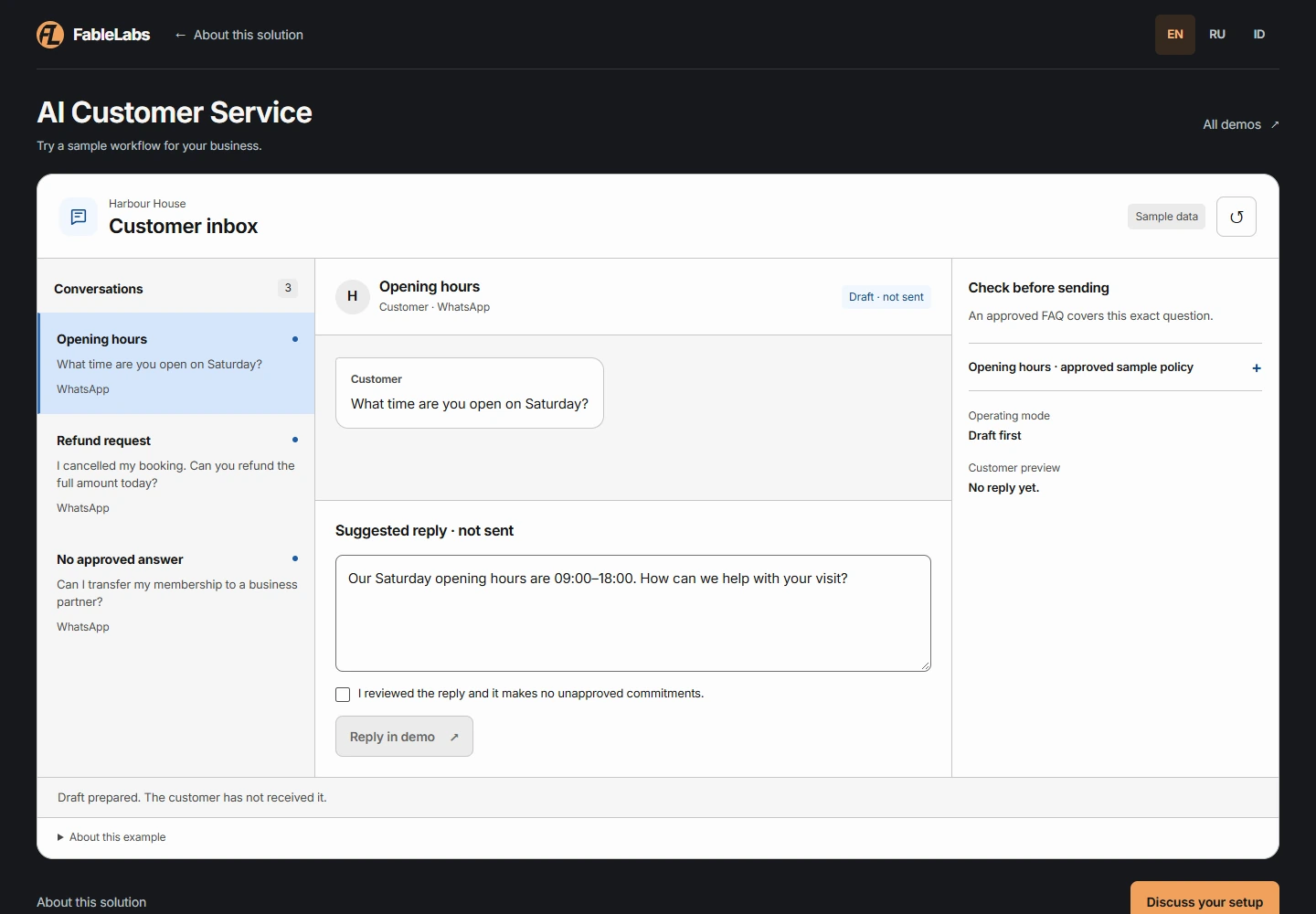Click the Customer · WhatsApp subtitle
Screen dimensions: 1316x914
pos(434,307)
